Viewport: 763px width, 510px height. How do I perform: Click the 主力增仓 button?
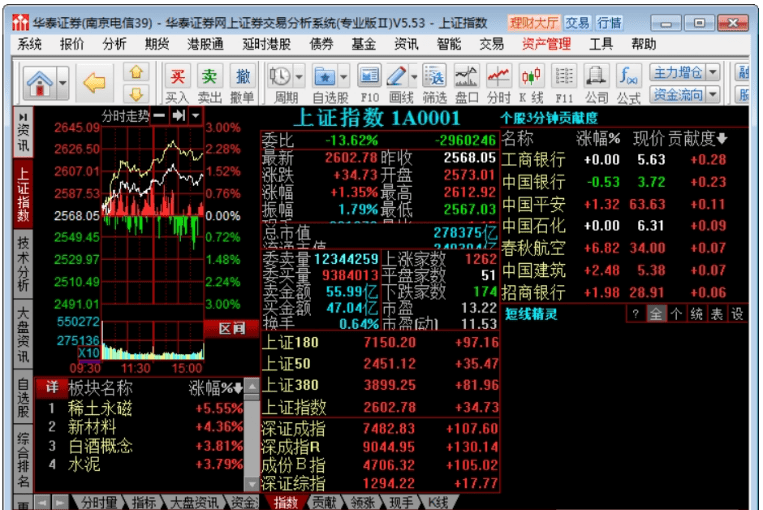tap(677, 73)
